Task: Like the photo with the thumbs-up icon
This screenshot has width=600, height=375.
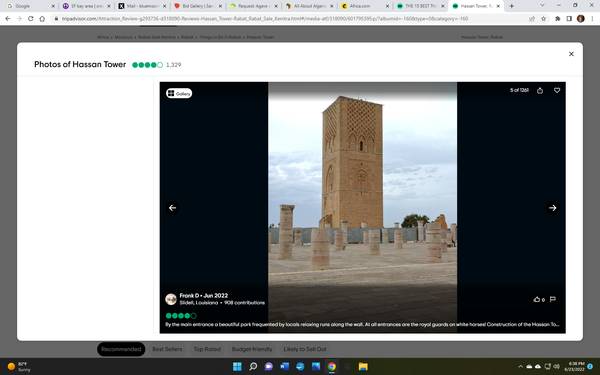Action: (537, 299)
